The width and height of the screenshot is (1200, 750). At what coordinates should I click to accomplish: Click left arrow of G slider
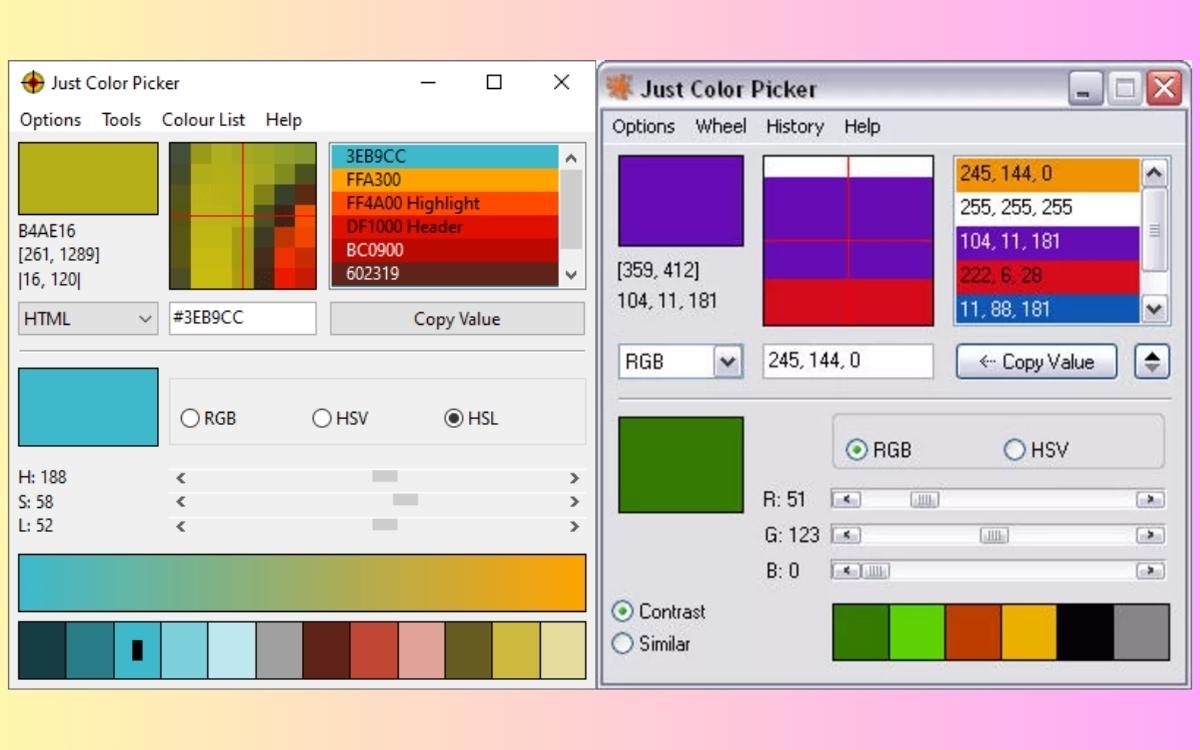[x=846, y=536]
